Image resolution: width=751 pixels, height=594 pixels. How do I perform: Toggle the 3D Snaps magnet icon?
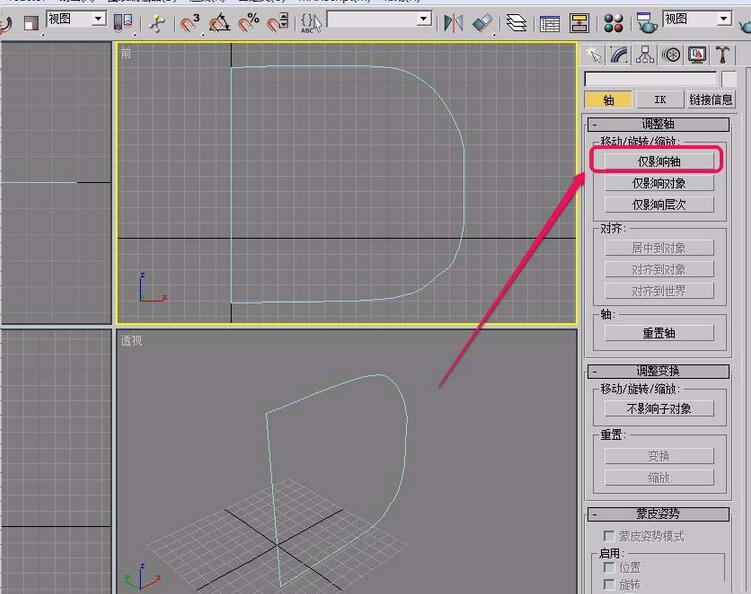pyautogui.click(x=190, y=23)
